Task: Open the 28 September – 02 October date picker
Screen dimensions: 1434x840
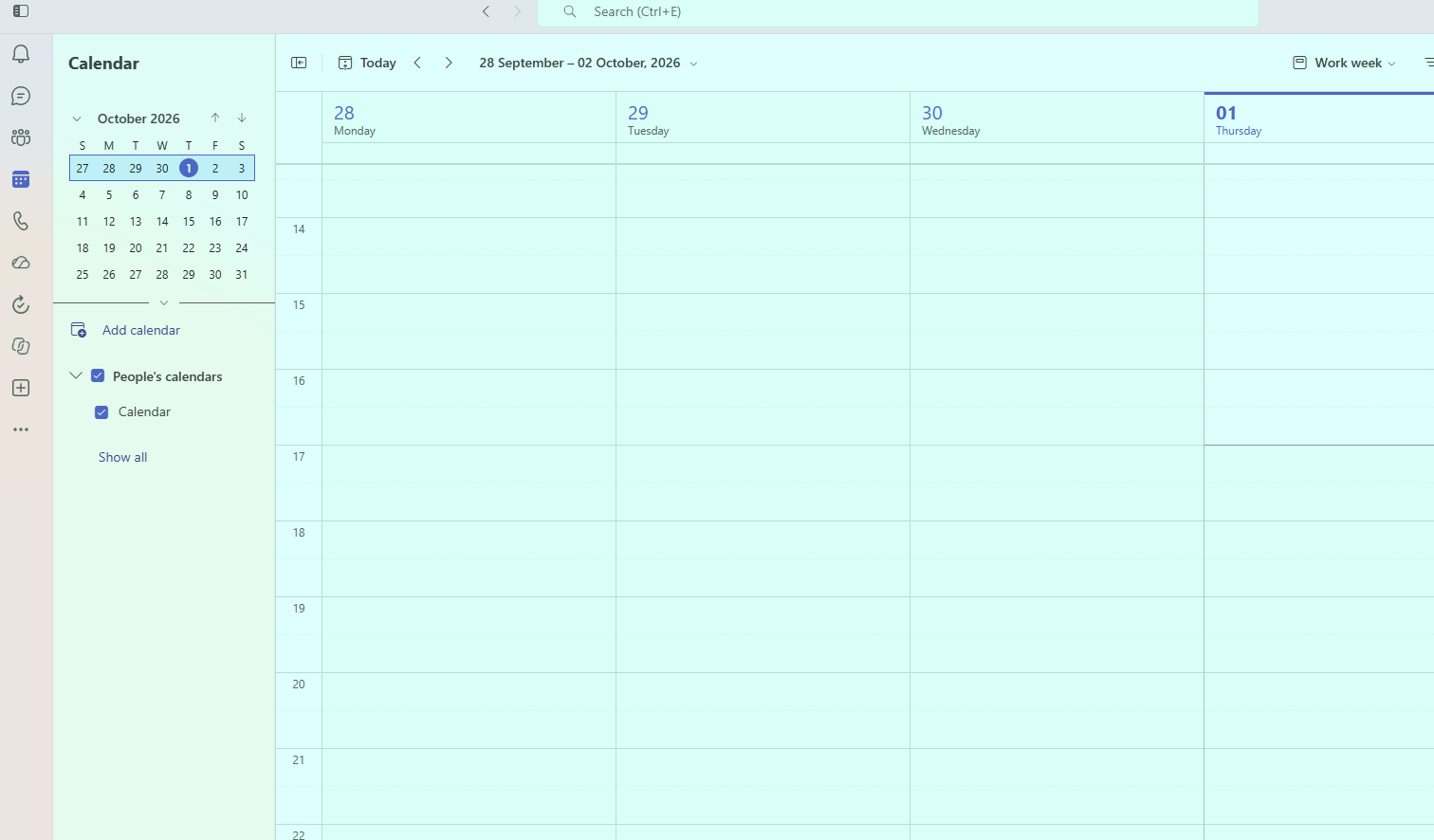Action: (588, 63)
